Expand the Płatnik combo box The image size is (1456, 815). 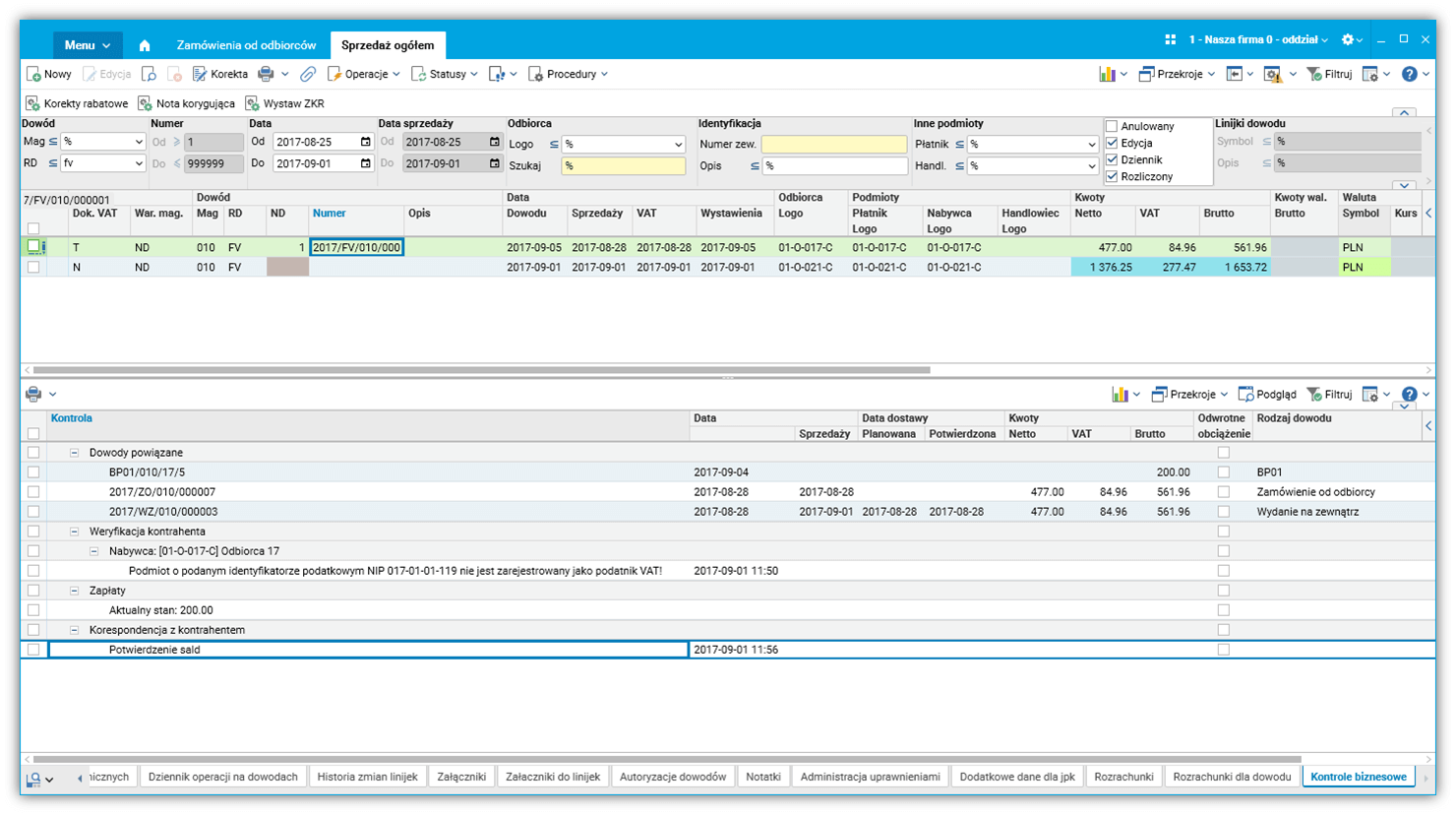tap(1091, 144)
